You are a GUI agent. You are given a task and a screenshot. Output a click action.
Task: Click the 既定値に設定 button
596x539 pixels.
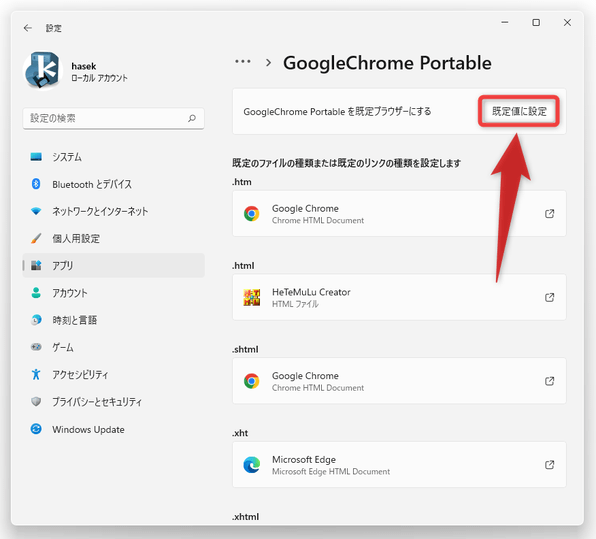519,111
